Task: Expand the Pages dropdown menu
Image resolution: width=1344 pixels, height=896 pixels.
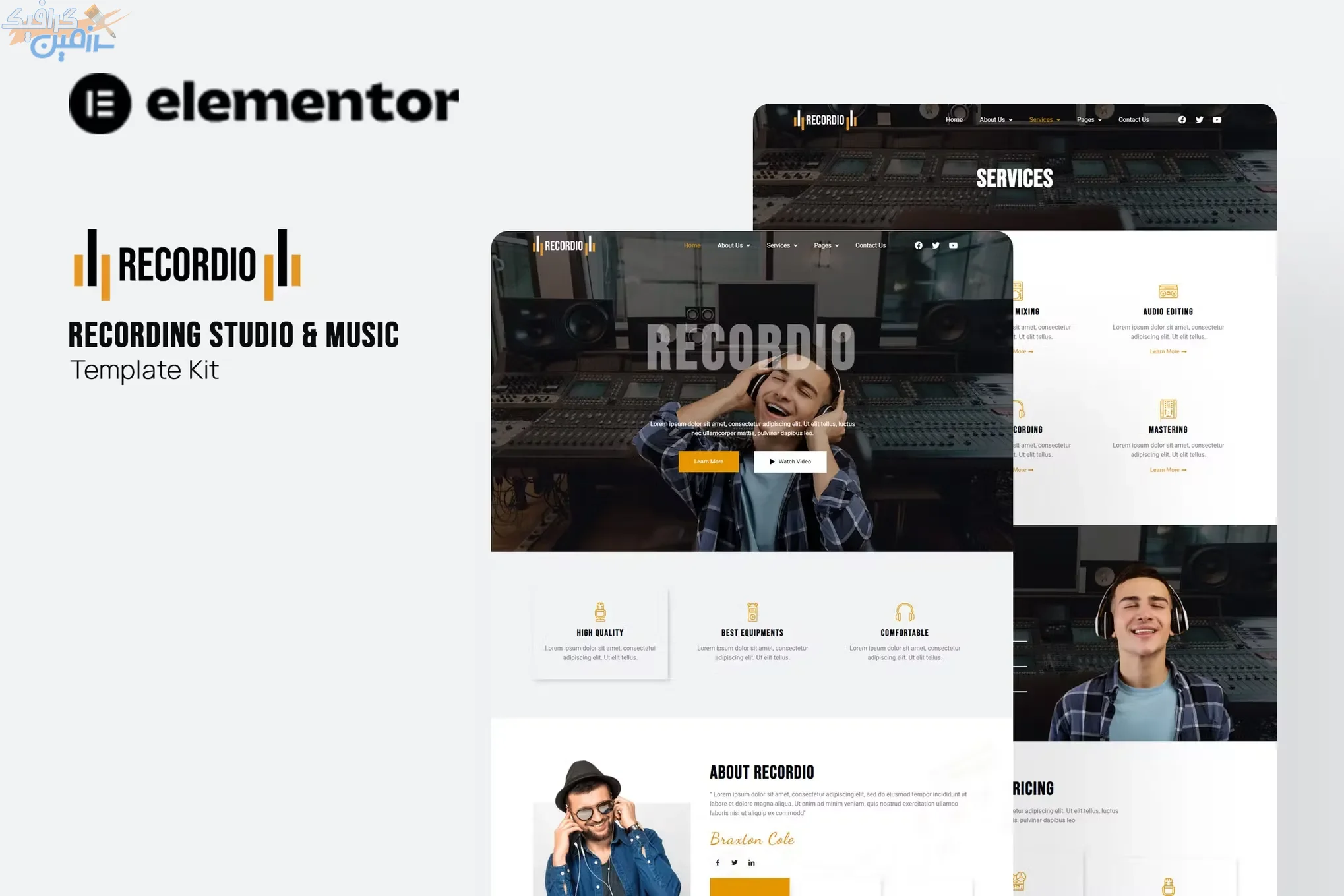Action: point(824,245)
